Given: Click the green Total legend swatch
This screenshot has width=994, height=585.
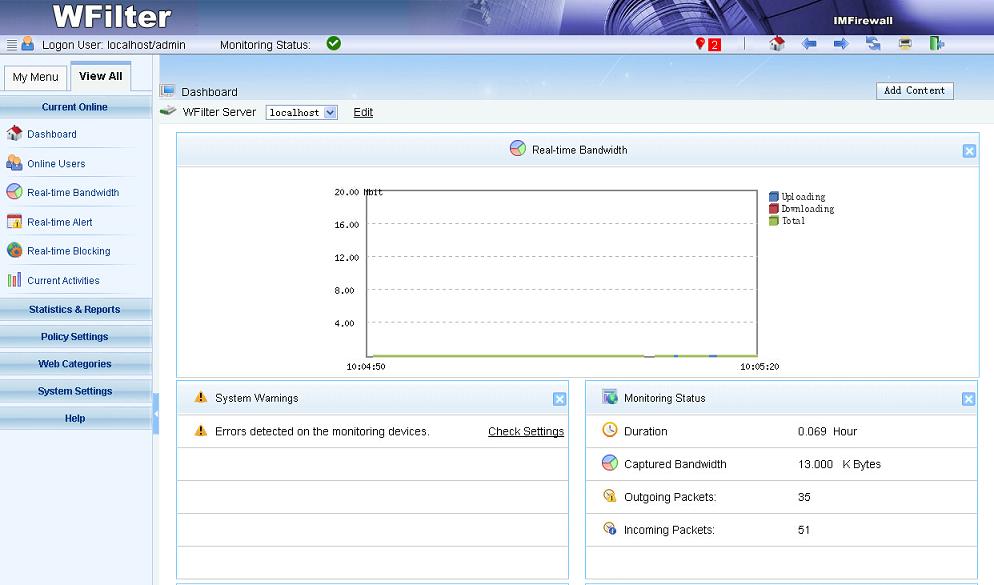Looking at the screenshot, I should [x=773, y=221].
